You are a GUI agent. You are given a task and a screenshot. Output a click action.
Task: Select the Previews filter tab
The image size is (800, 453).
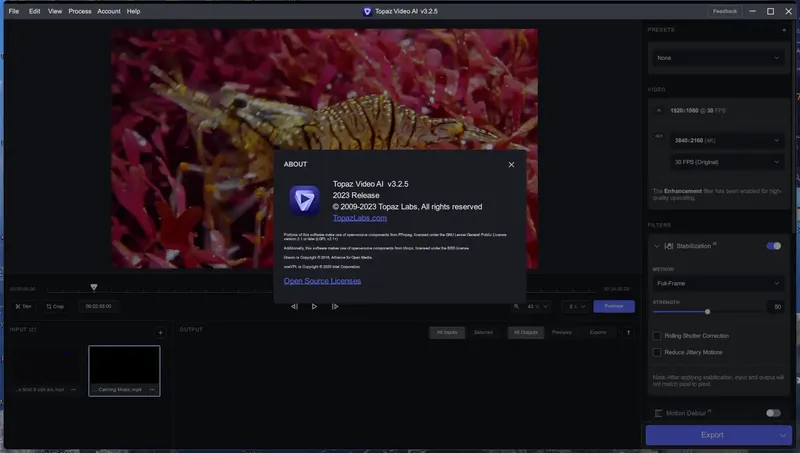click(x=562, y=333)
